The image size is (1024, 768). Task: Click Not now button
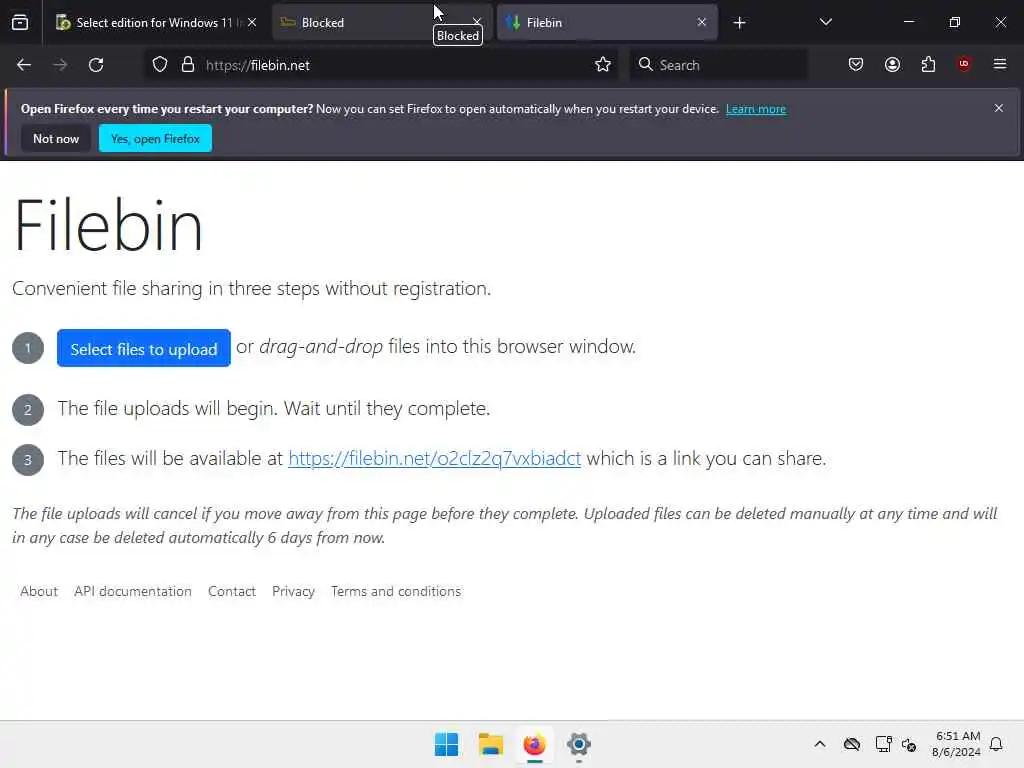[x=56, y=138]
